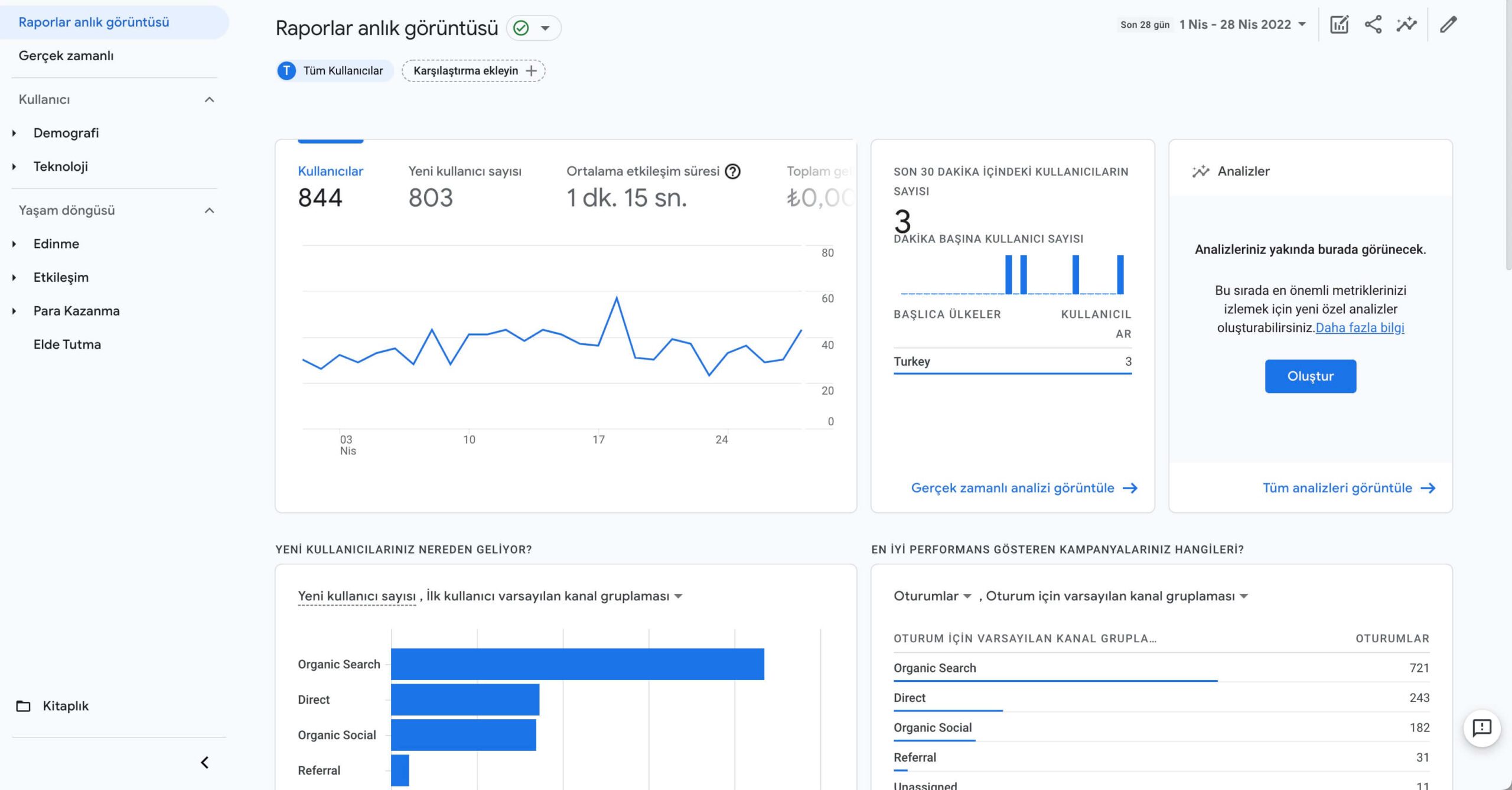Open Gerçek zamanlı in sidebar
This screenshot has height=790, width=1512.
point(66,56)
